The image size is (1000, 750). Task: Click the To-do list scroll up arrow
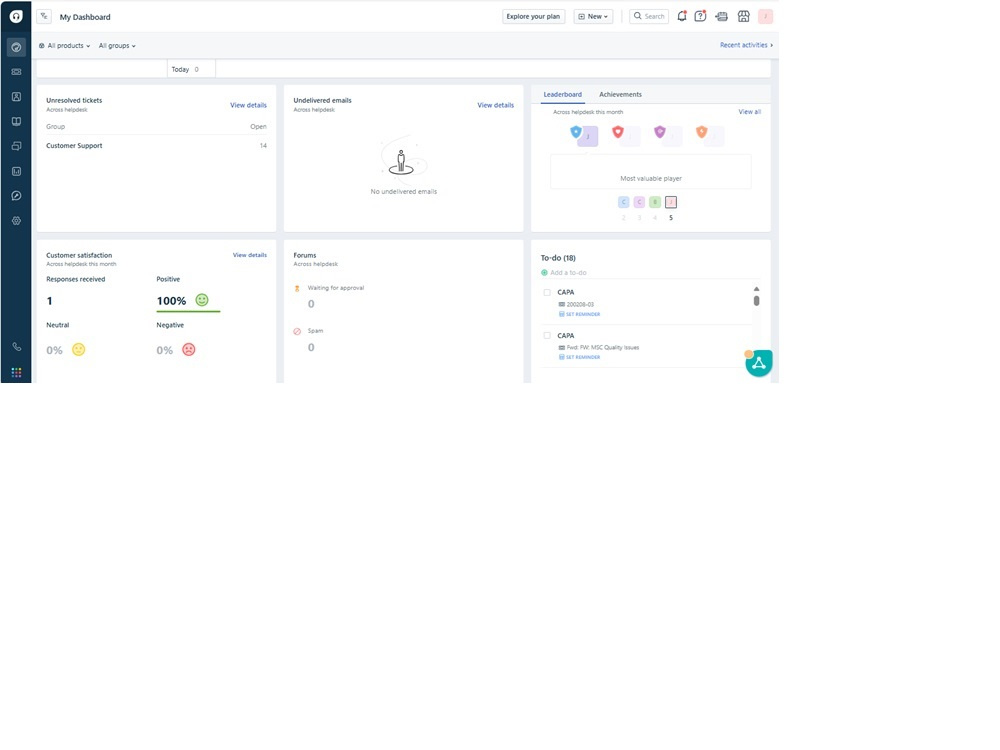pos(756,289)
